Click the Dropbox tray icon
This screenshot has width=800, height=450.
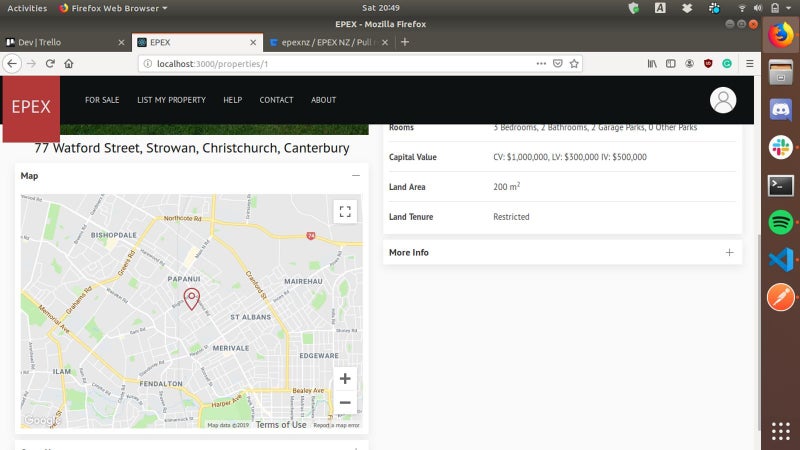tap(687, 8)
